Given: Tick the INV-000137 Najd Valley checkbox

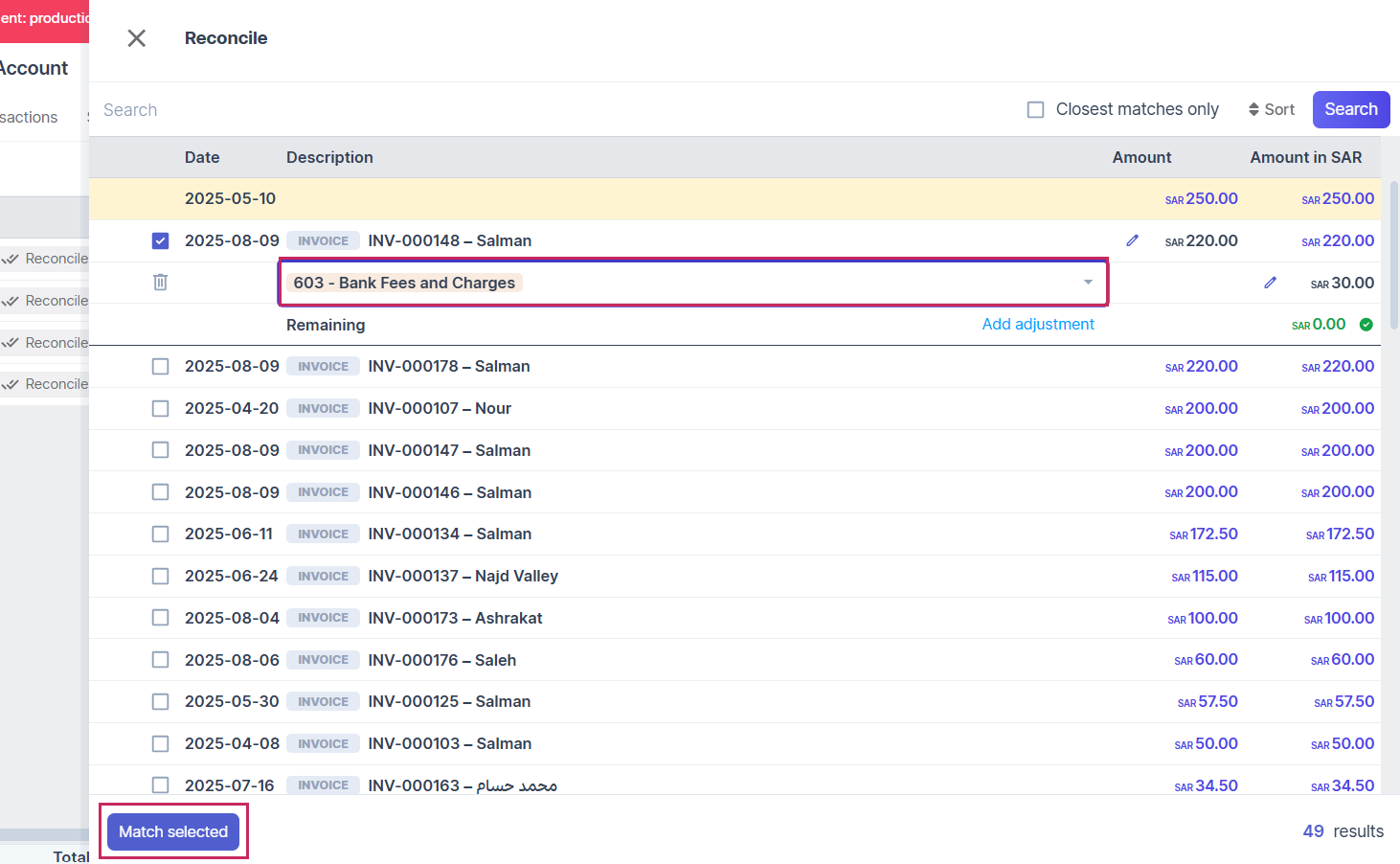Looking at the screenshot, I should pyautogui.click(x=160, y=577).
